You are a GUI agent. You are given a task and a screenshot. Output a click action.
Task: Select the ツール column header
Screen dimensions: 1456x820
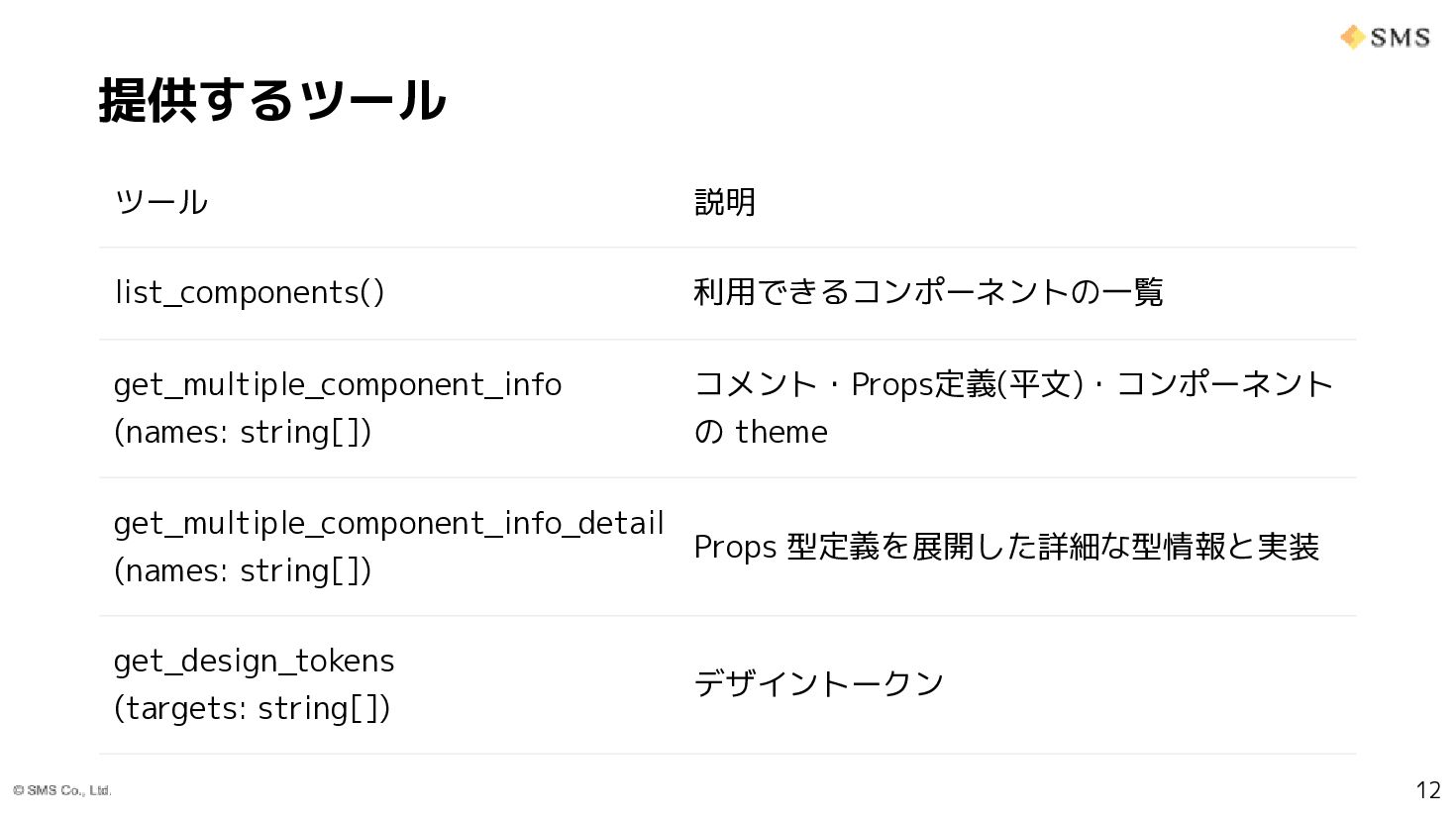[x=161, y=202]
